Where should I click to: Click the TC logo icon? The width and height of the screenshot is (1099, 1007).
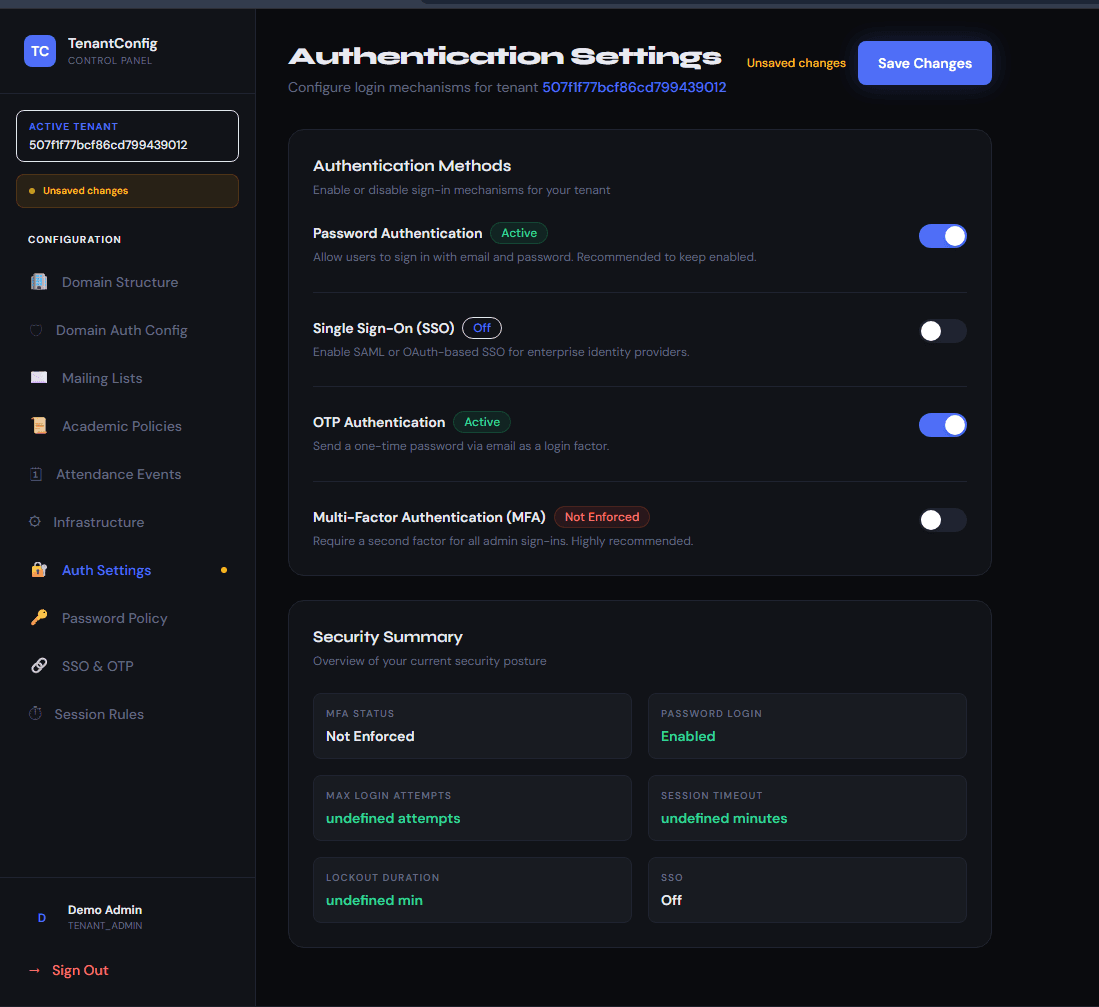pyautogui.click(x=40, y=51)
